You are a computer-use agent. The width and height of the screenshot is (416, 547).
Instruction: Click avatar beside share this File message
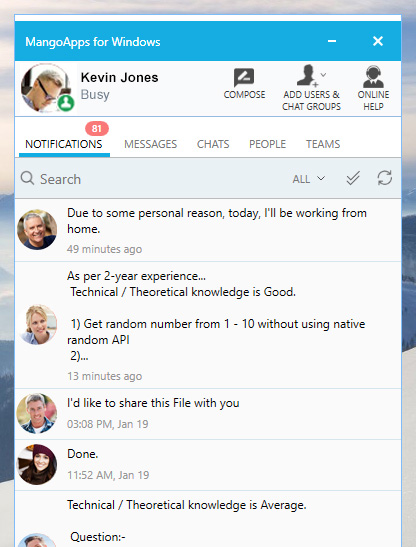[37, 413]
